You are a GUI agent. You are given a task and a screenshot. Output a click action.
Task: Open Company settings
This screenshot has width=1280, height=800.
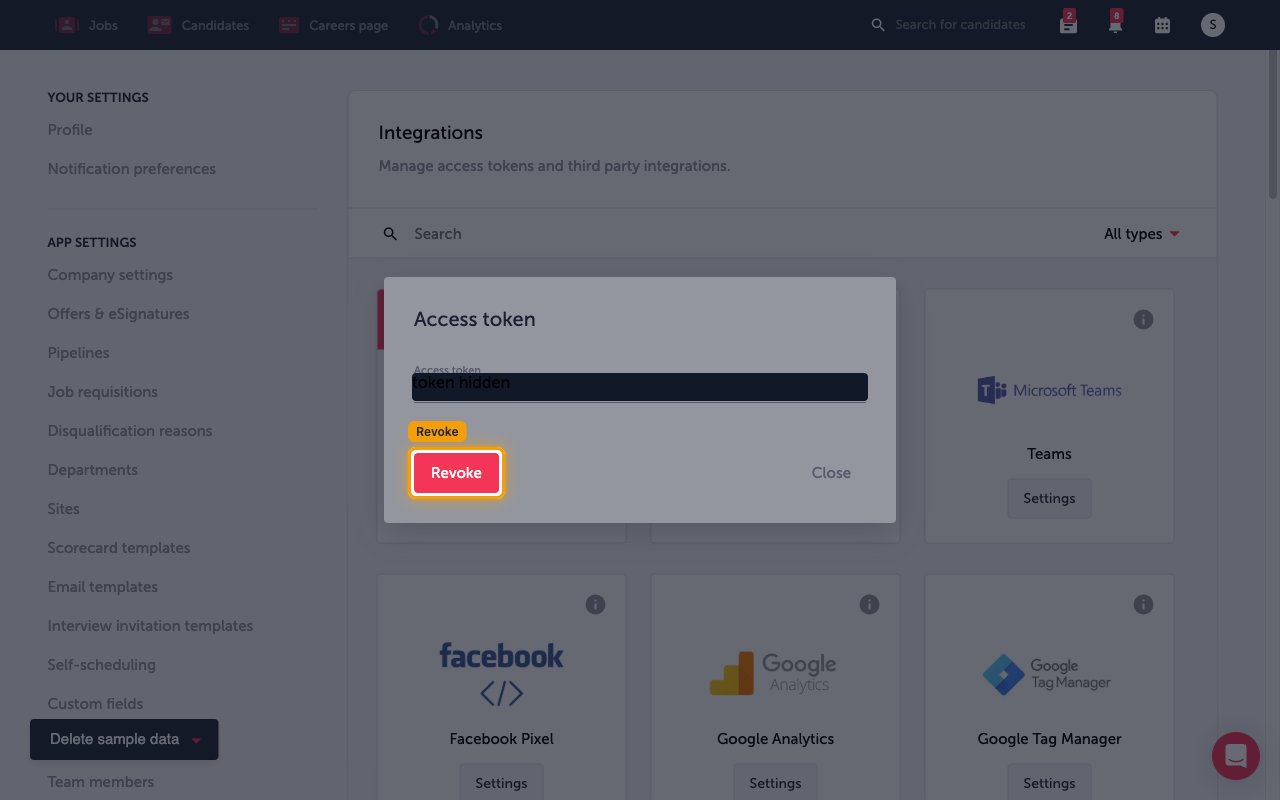tap(110, 275)
